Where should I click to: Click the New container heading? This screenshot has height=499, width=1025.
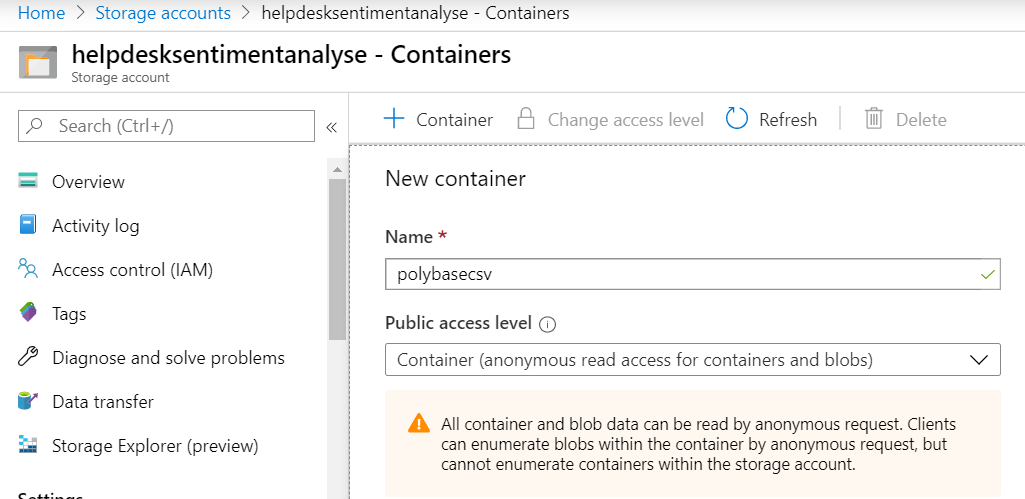pos(456,179)
